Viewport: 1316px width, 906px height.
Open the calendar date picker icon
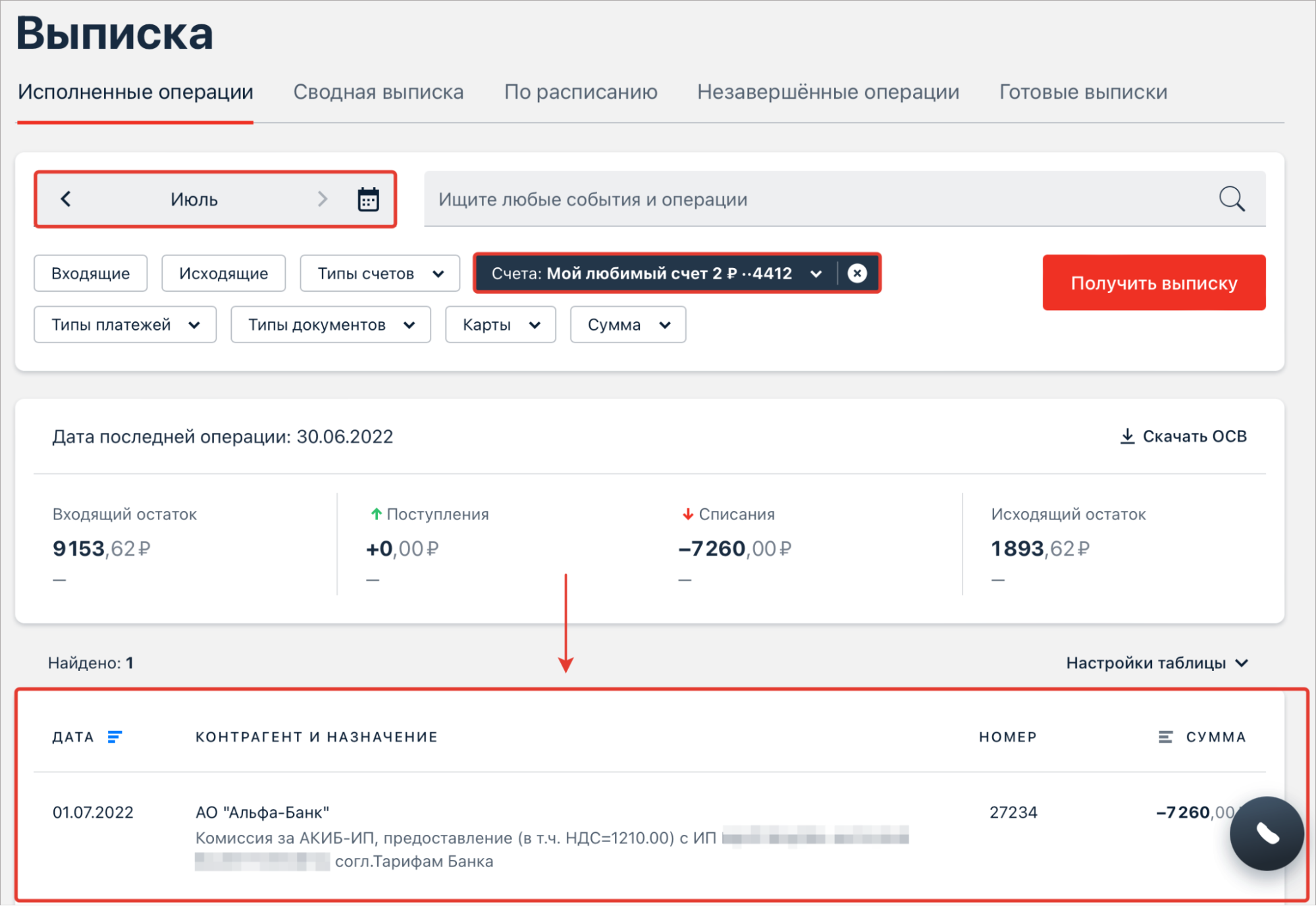pyautogui.click(x=368, y=200)
